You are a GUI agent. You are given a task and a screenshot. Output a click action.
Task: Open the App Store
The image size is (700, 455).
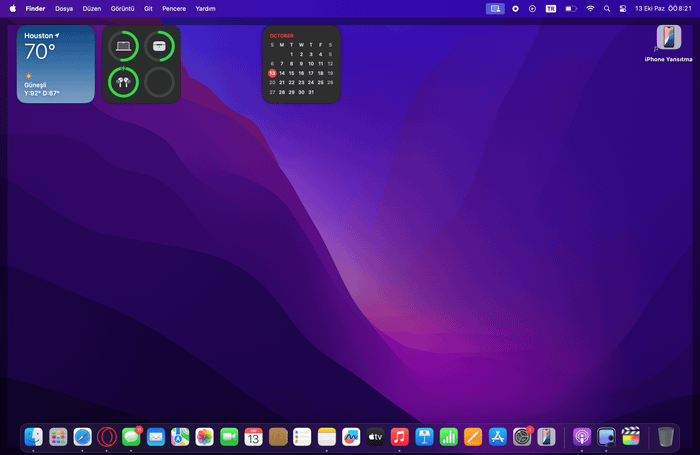click(497, 437)
